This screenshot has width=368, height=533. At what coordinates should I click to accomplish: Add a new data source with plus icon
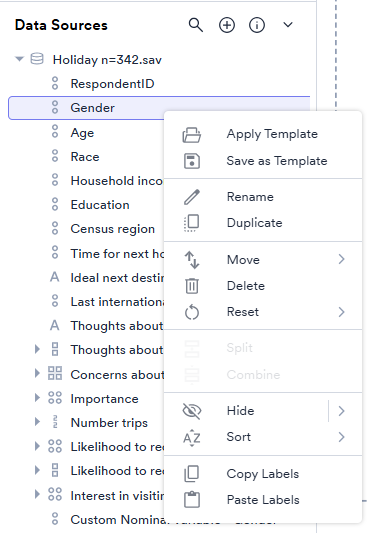coord(227,25)
